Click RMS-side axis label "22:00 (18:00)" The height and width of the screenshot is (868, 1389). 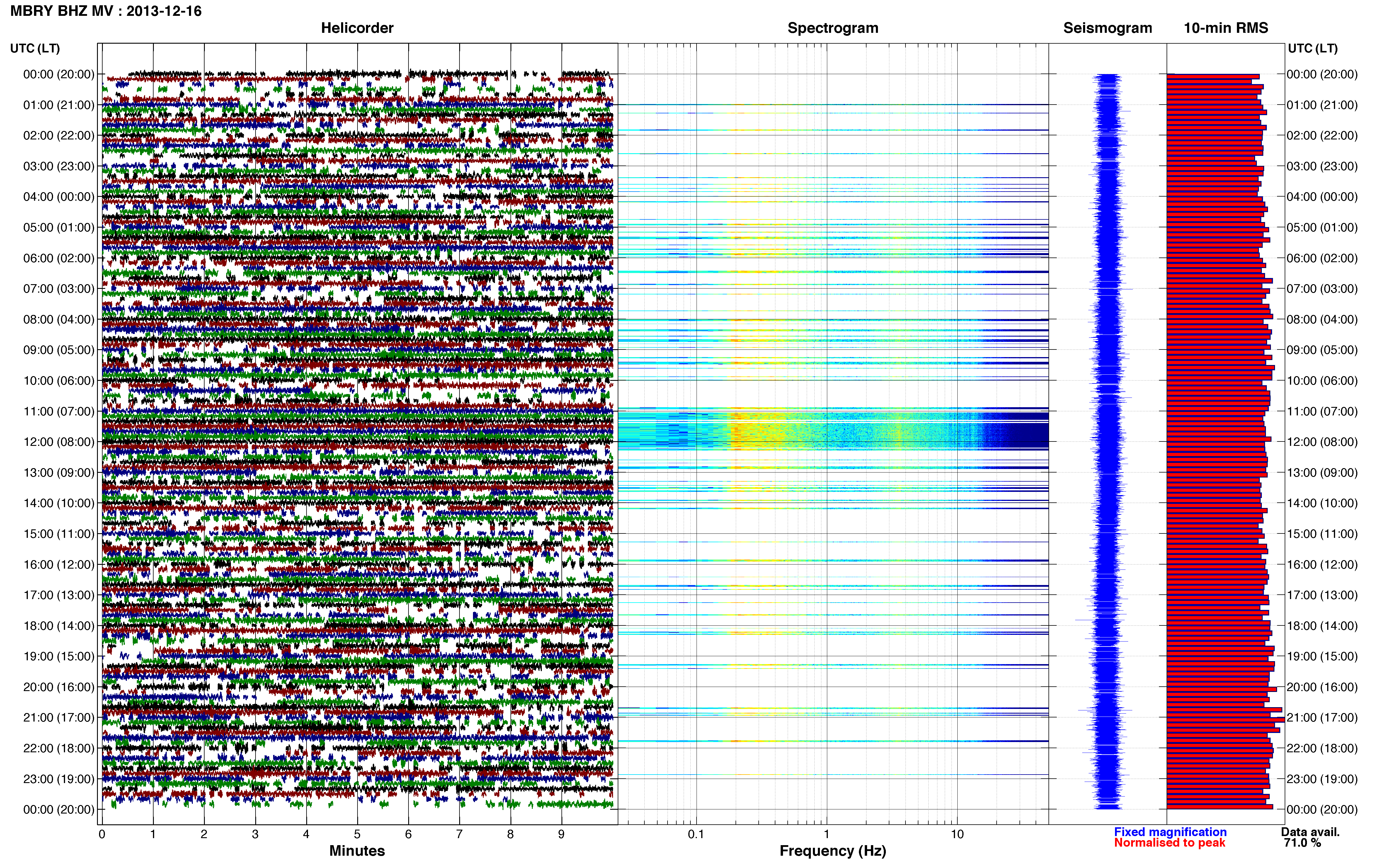click(x=1322, y=748)
